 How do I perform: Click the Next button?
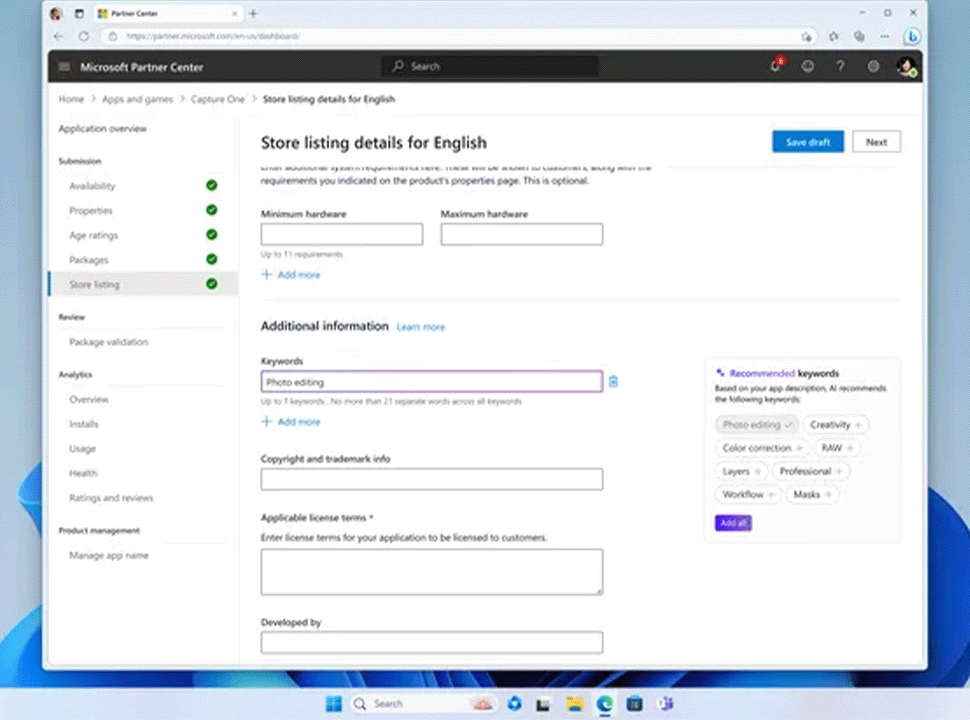(876, 142)
